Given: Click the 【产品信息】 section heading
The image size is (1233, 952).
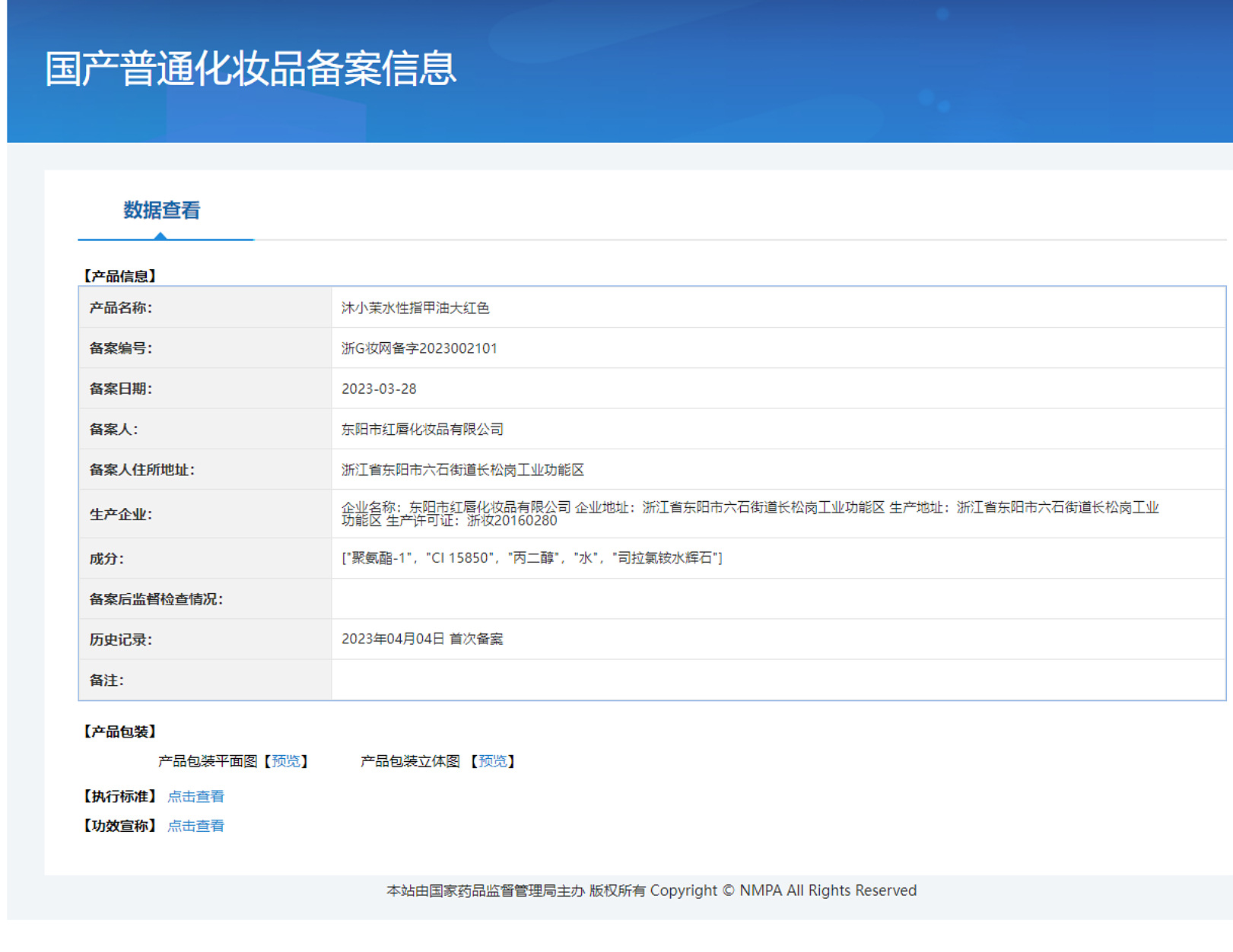Looking at the screenshot, I should (119, 276).
